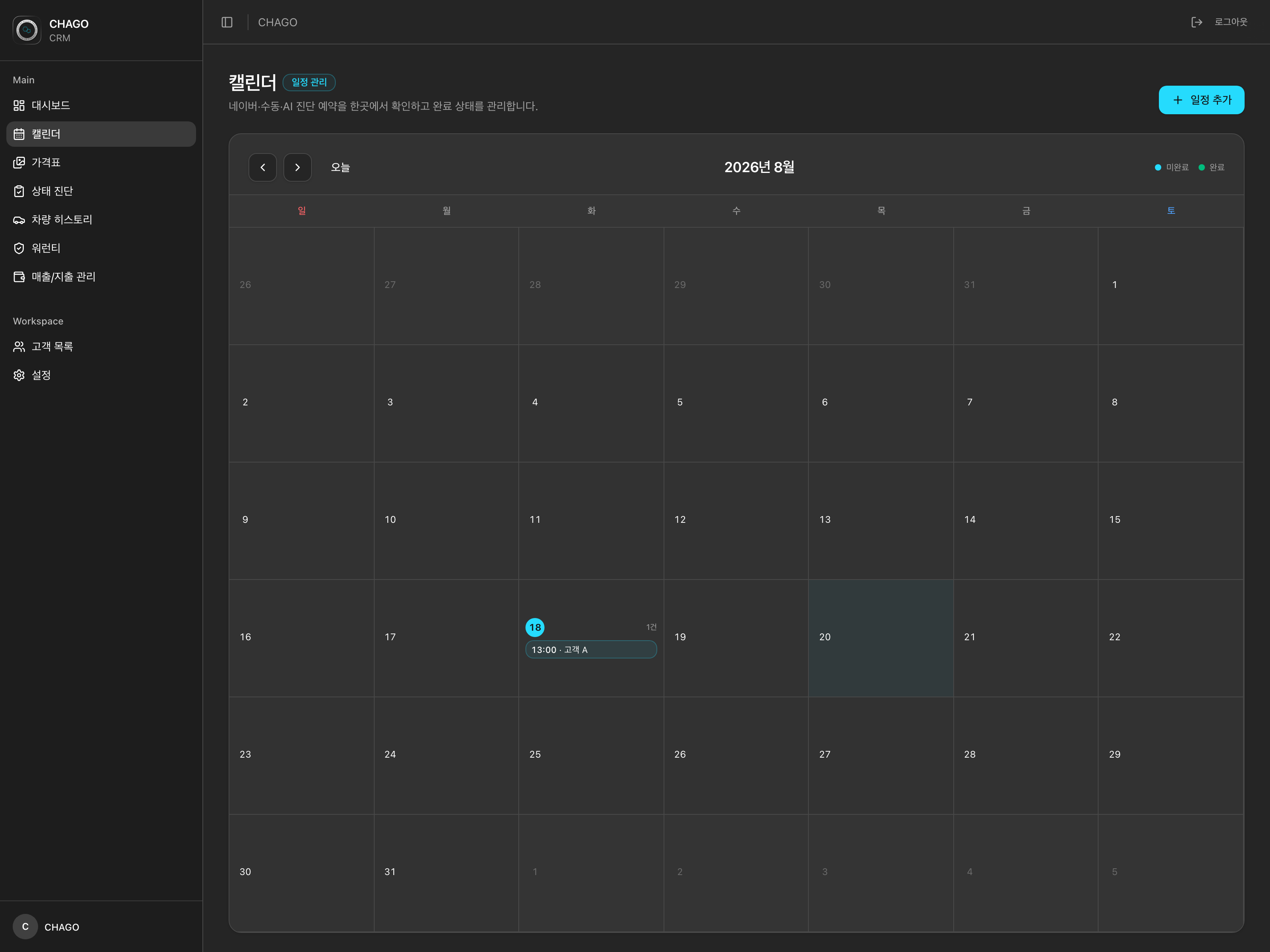The width and height of the screenshot is (1270, 952).
Task: Open the 가격표 menu item
Action: pyautogui.click(x=101, y=162)
